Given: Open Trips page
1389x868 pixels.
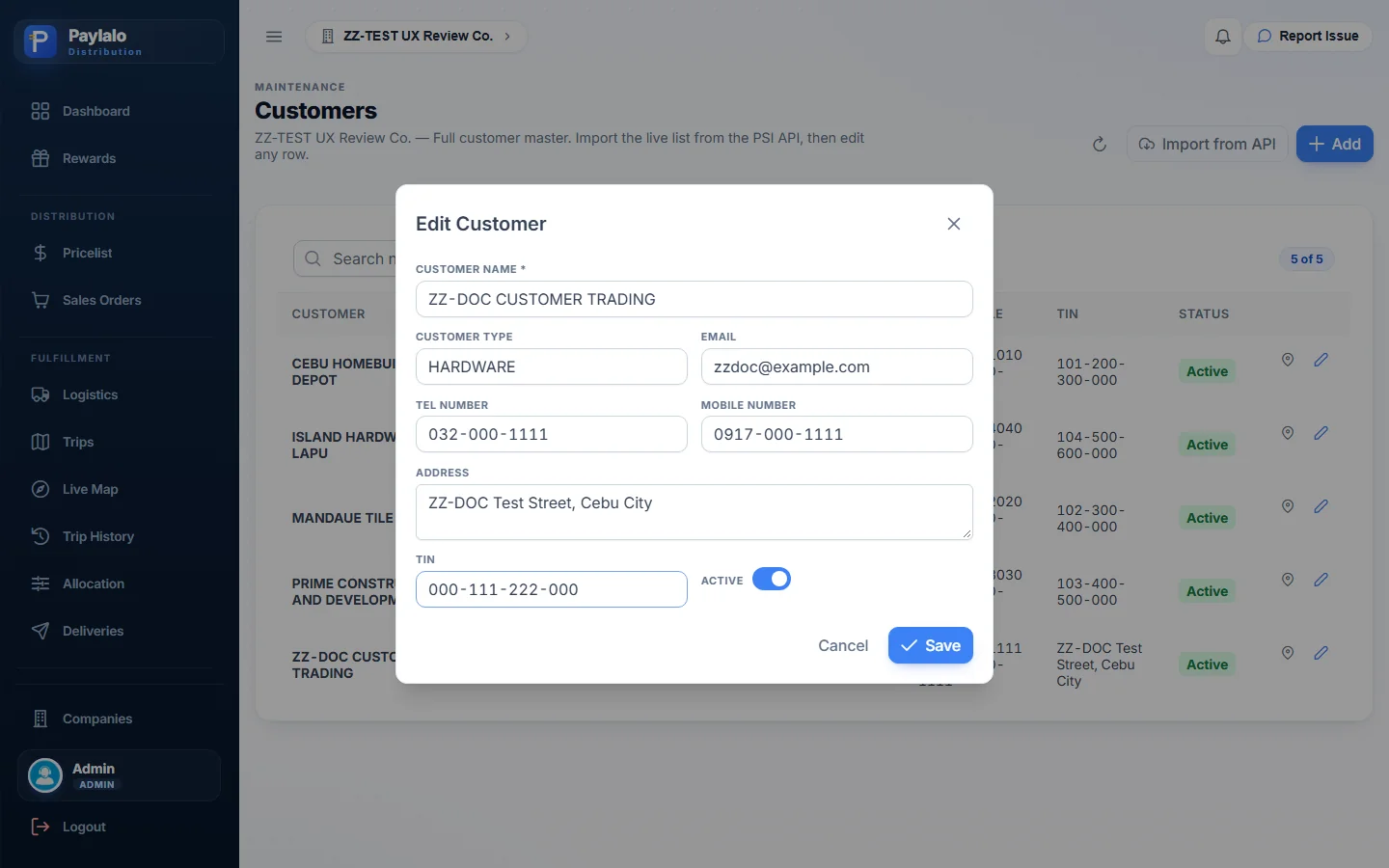Looking at the screenshot, I should coord(120,442).
